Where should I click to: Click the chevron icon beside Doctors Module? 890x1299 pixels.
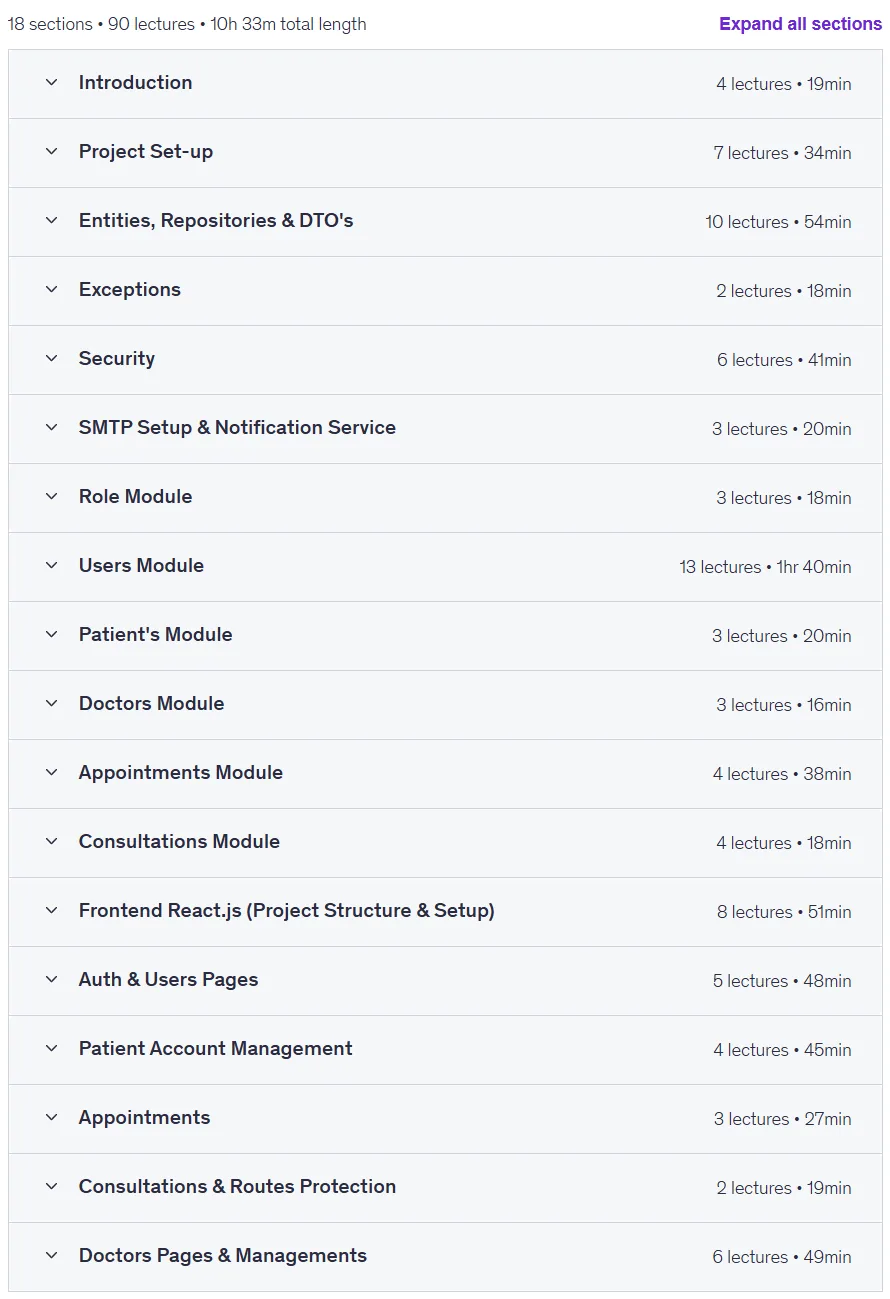coord(52,703)
